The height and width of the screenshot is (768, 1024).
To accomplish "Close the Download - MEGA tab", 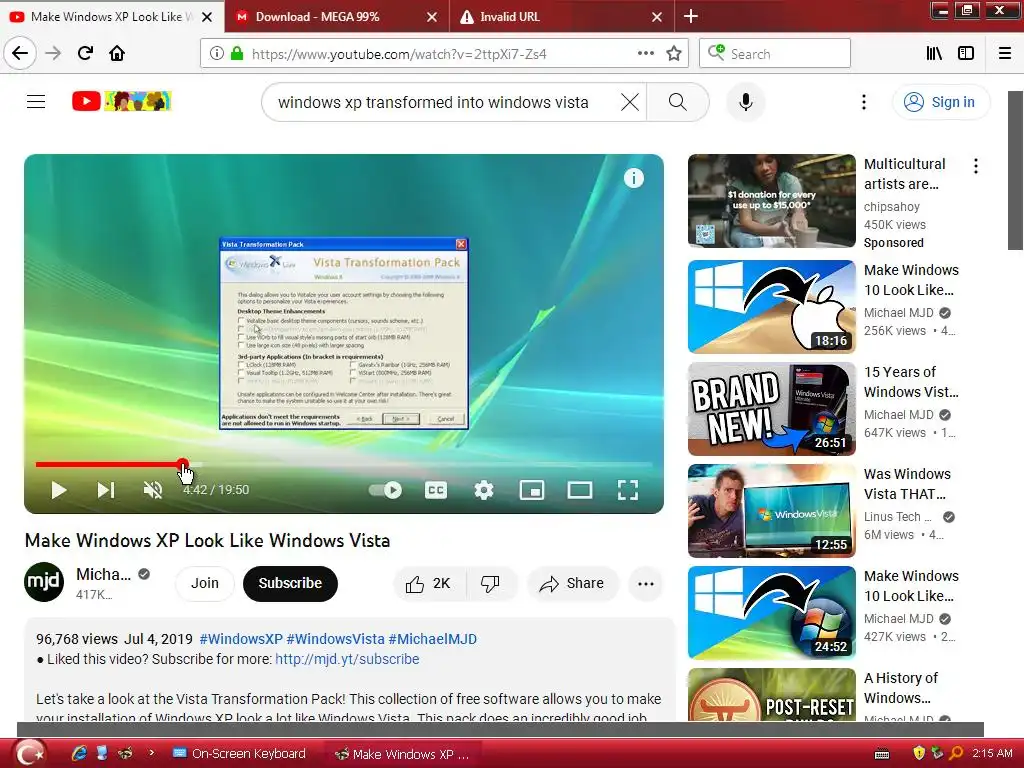I will [x=432, y=17].
